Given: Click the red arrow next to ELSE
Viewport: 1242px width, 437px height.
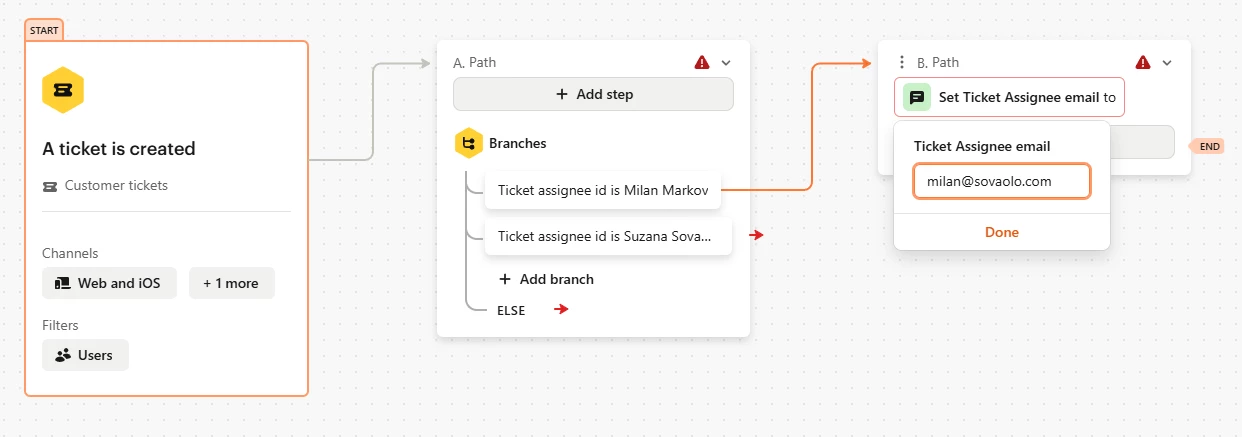Looking at the screenshot, I should [x=562, y=310].
